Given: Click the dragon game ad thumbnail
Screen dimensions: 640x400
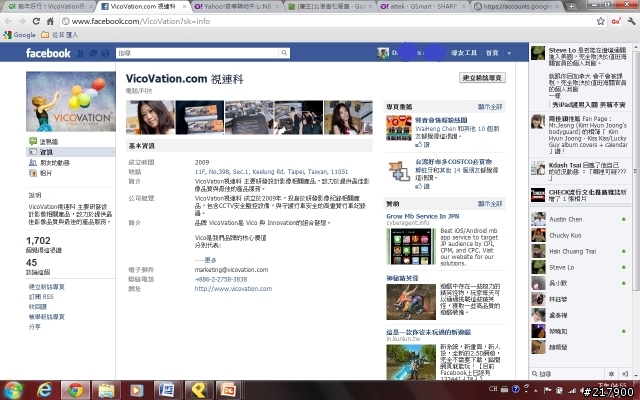Looking at the screenshot, I should point(411,302).
